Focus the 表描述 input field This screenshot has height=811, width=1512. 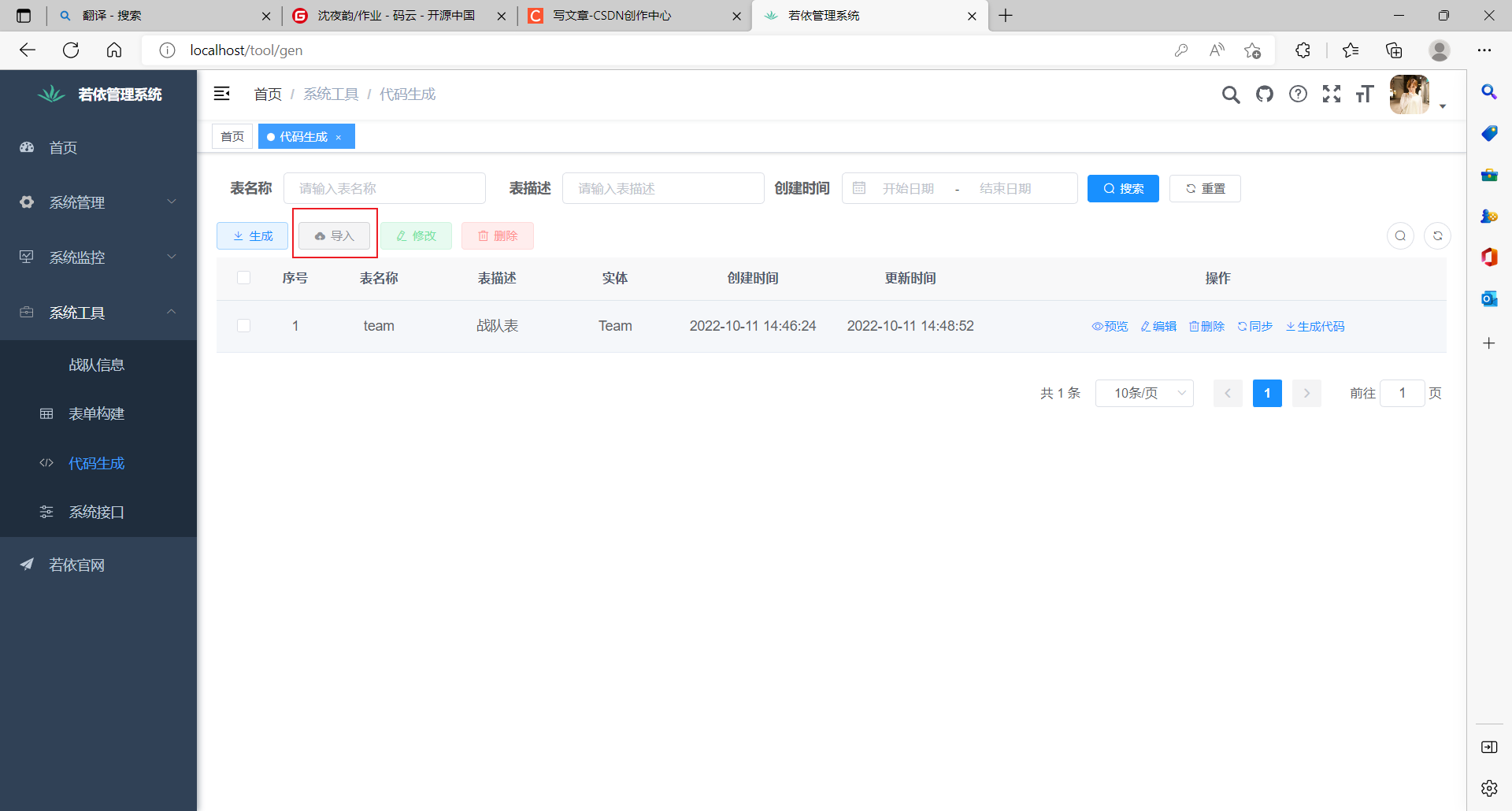[663, 188]
